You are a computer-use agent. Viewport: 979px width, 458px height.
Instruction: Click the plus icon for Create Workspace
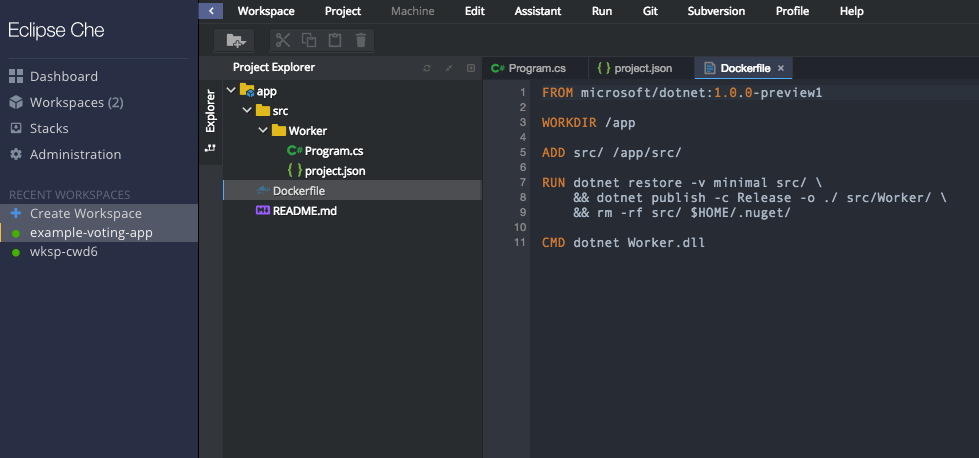pyautogui.click(x=16, y=213)
